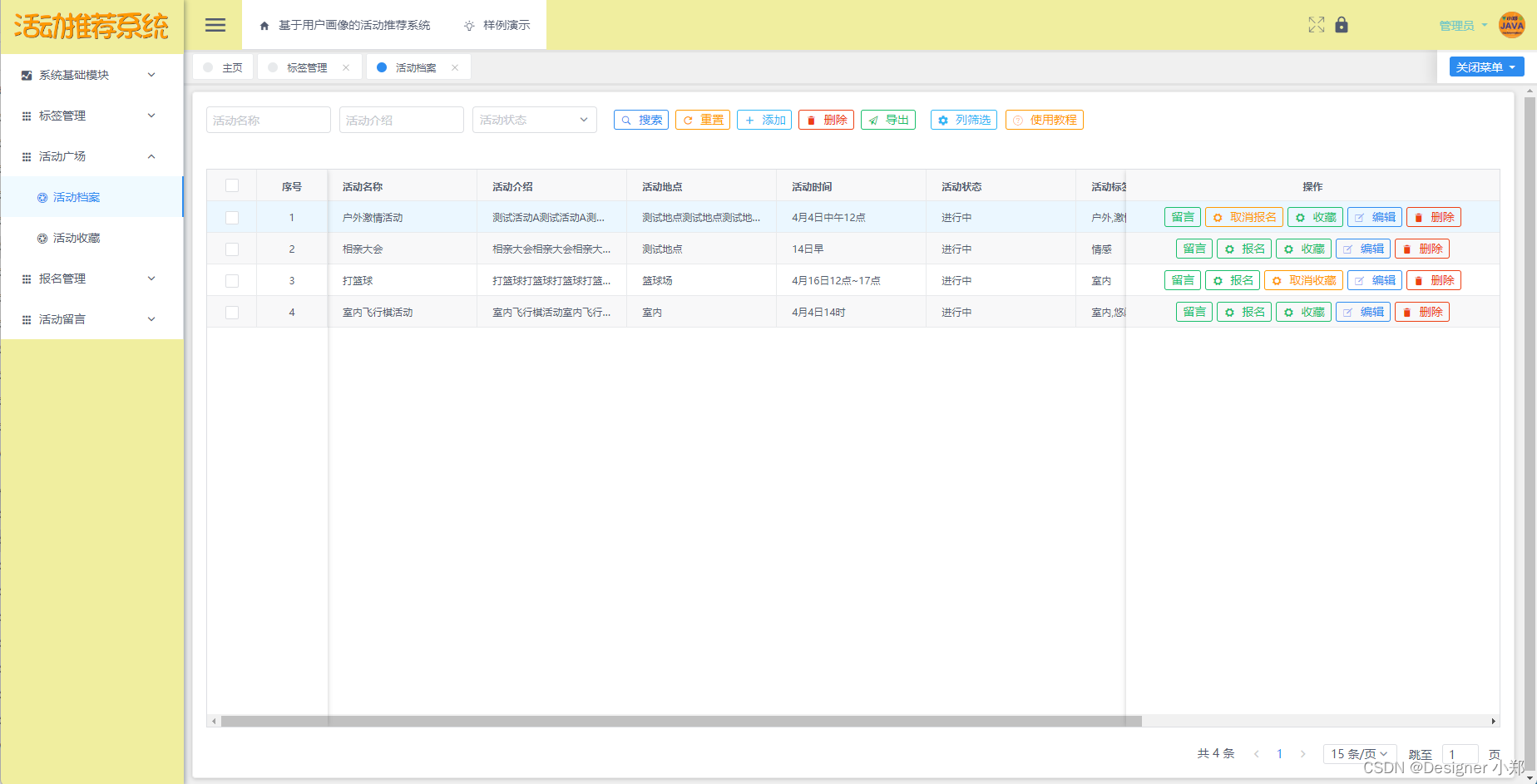
Task: Click 报名 for 相亲大会 row
Action: pyautogui.click(x=1244, y=249)
